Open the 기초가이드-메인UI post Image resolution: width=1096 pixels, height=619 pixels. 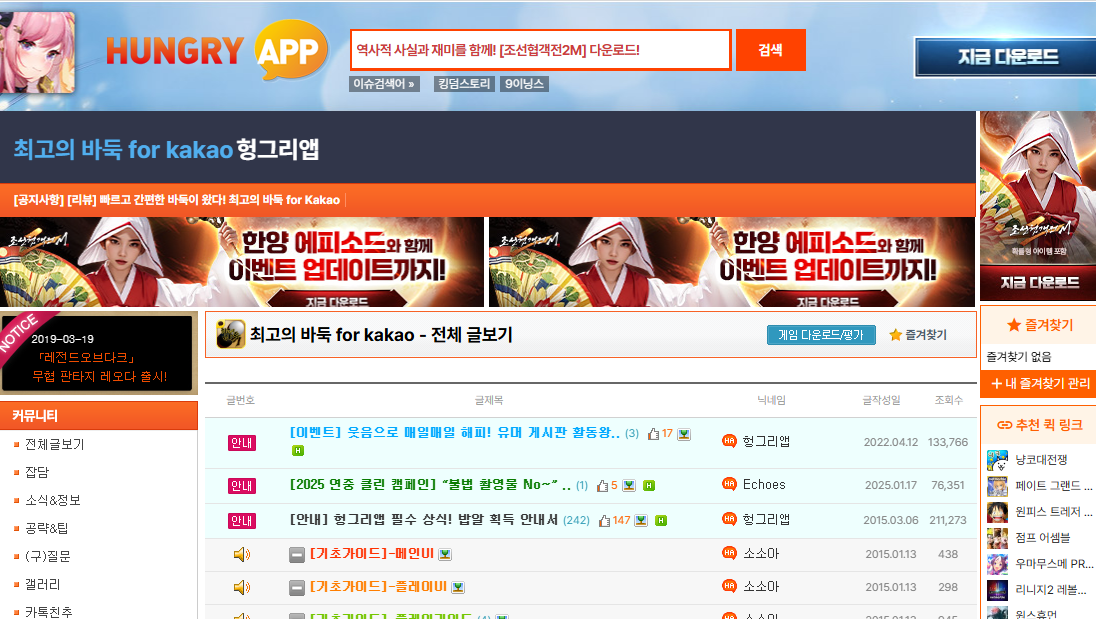click(372, 553)
